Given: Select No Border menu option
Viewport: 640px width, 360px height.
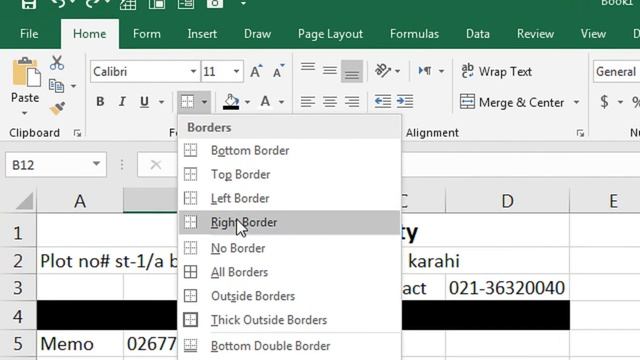Looking at the screenshot, I should pyautogui.click(x=289, y=248).
